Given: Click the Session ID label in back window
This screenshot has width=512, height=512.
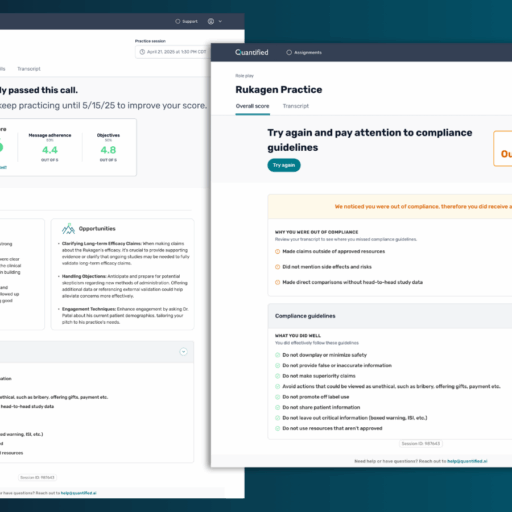Looking at the screenshot, I should click(x=37, y=477).
